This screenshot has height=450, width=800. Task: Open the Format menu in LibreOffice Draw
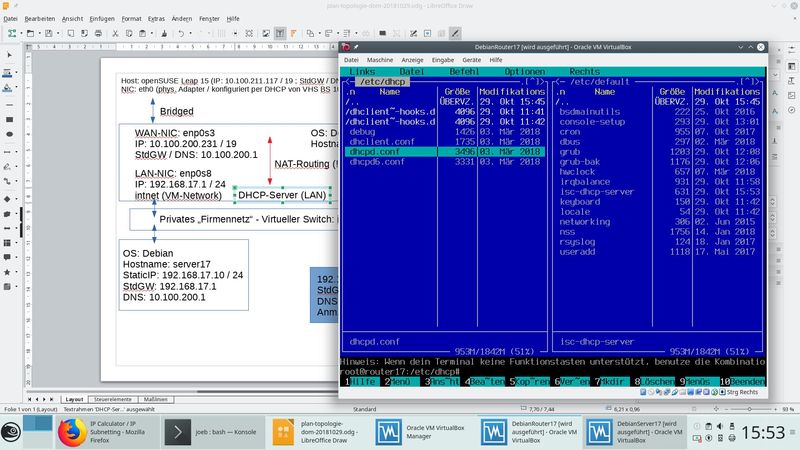click(131, 19)
